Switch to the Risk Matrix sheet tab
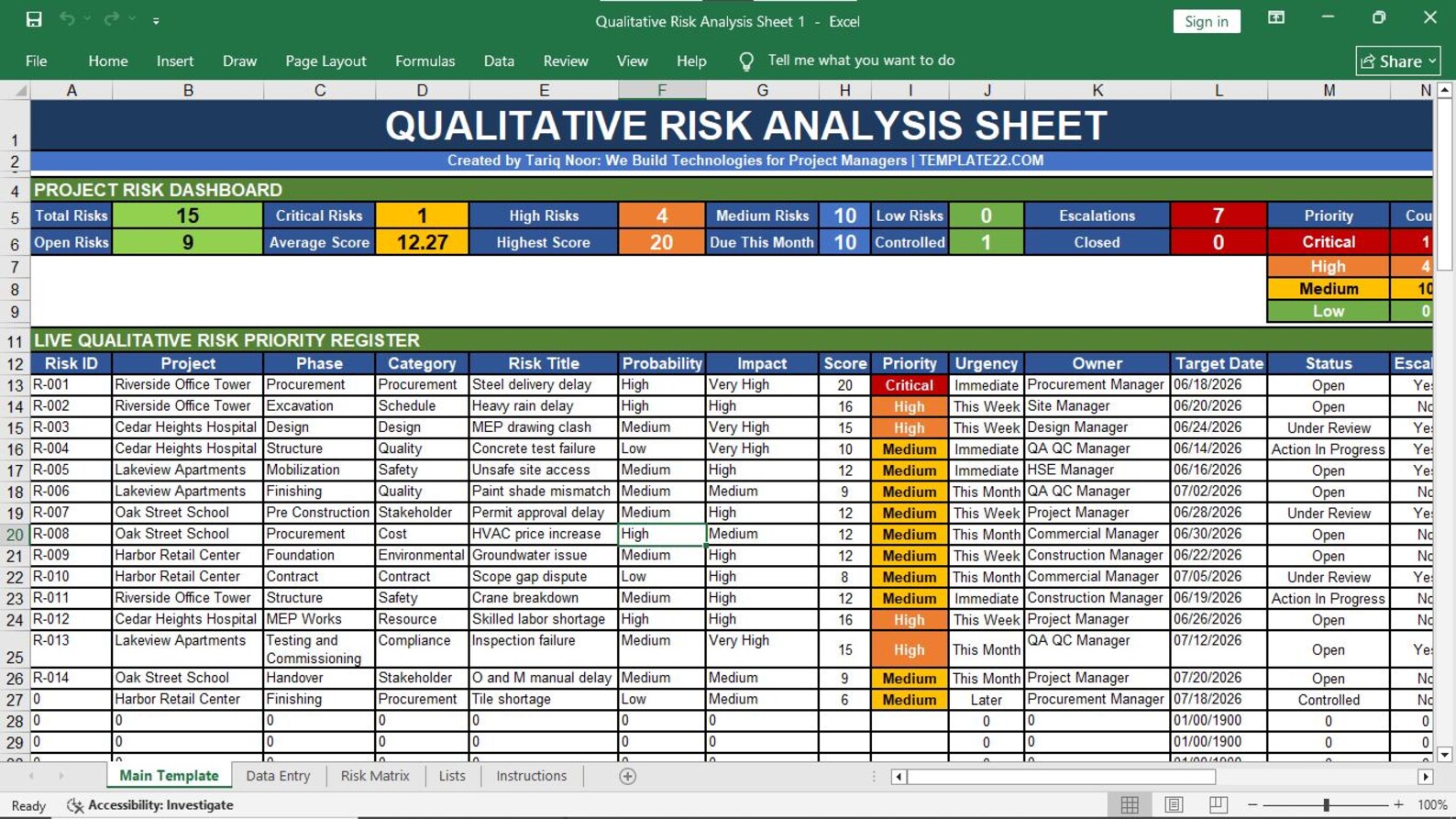The height and width of the screenshot is (819, 1456). click(x=375, y=776)
